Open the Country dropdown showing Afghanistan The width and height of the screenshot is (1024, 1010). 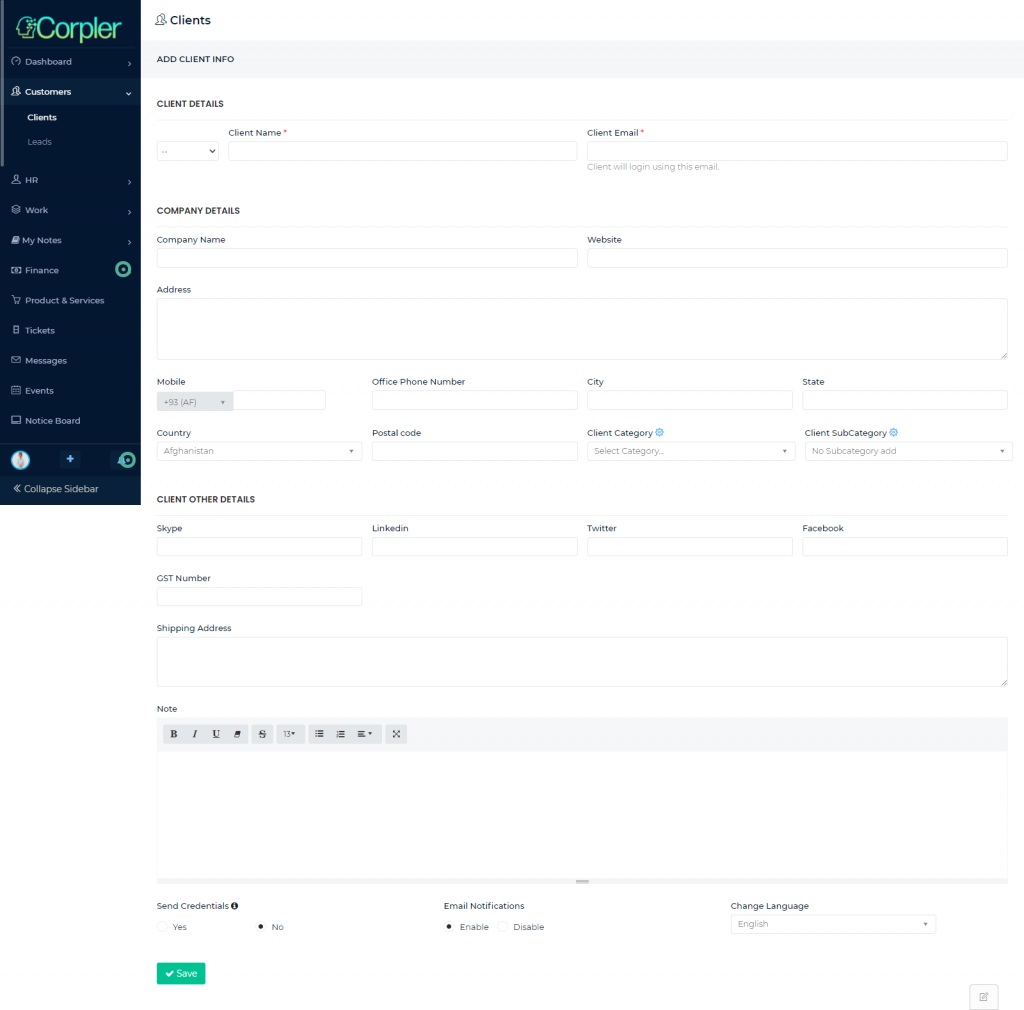tap(258, 450)
